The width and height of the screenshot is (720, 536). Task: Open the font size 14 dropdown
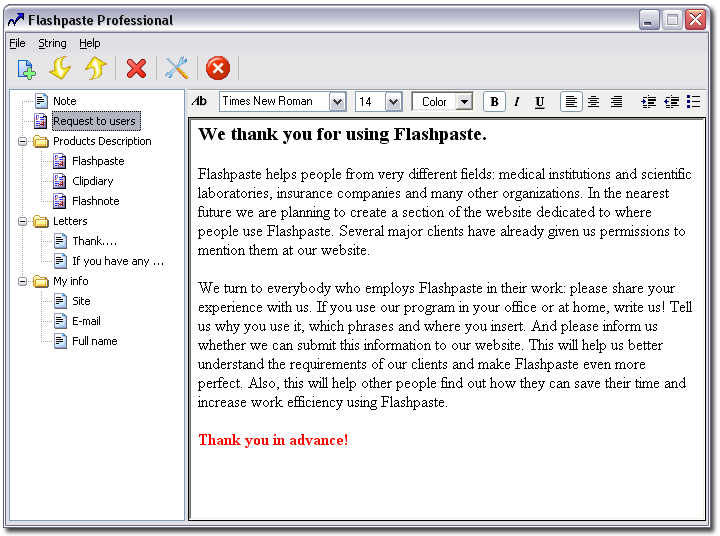coord(394,102)
